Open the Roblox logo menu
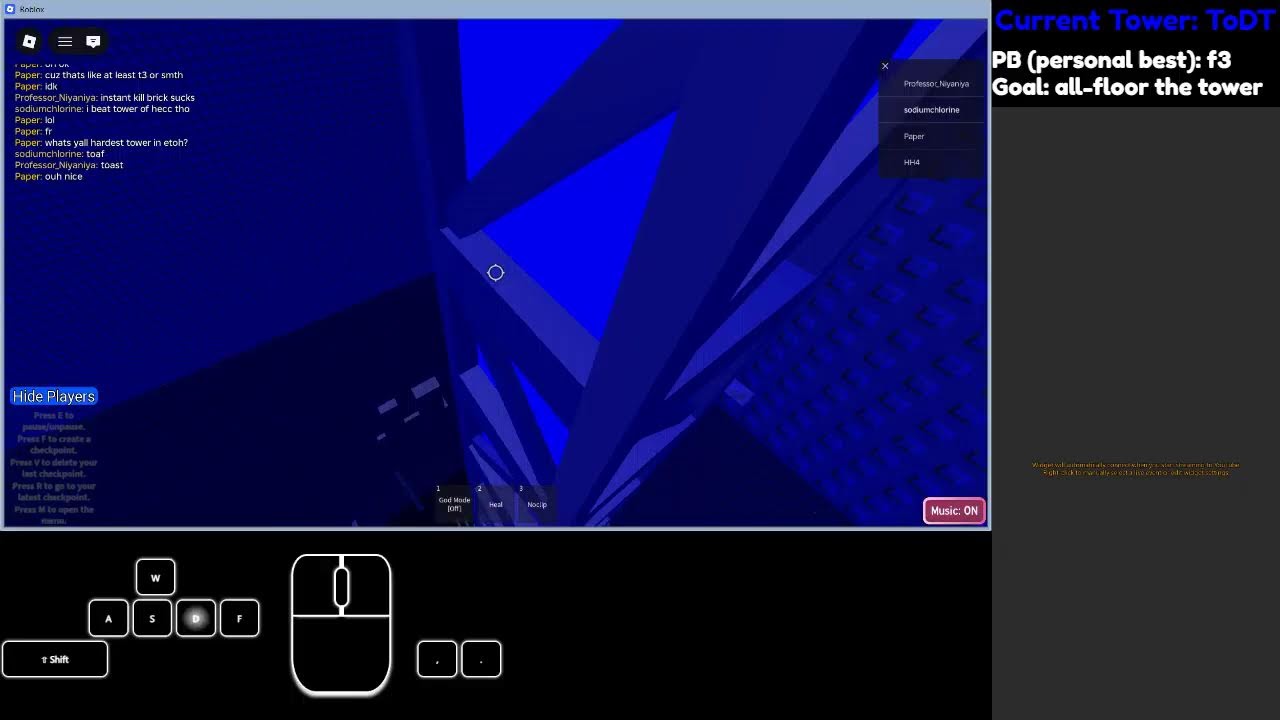The height and width of the screenshot is (720, 1280). coord(29,41)
